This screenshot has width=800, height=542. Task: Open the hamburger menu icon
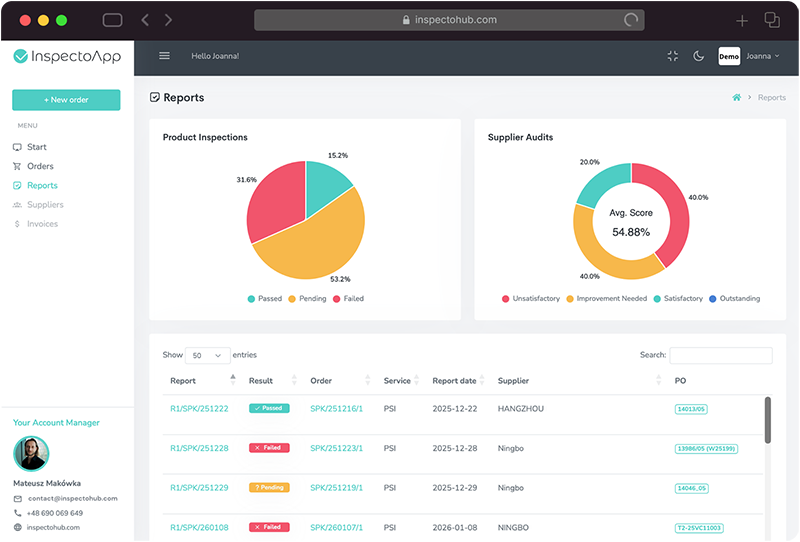point(164,56)
